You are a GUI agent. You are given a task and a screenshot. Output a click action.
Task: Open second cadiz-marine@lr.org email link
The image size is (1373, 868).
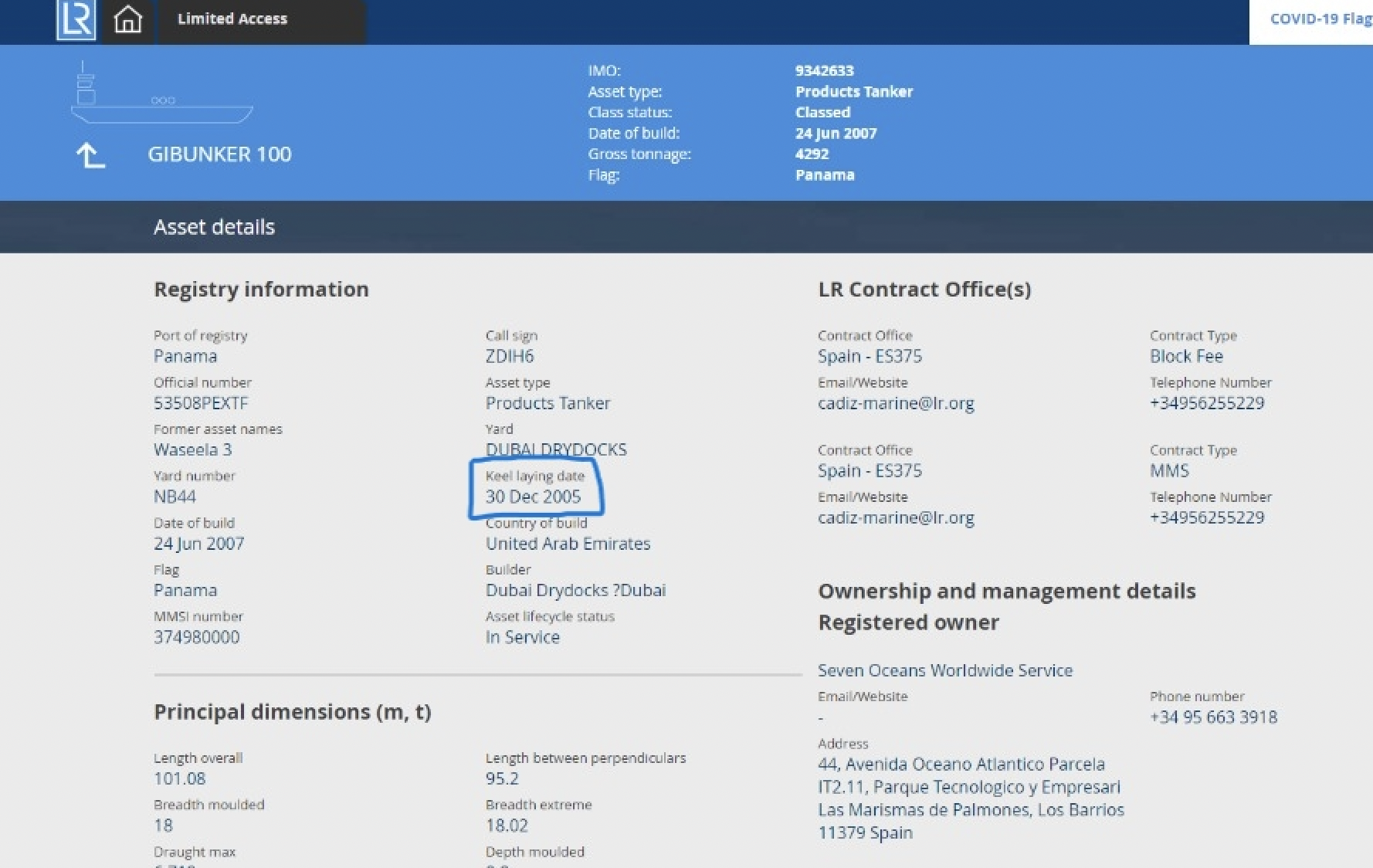(896, 517)
